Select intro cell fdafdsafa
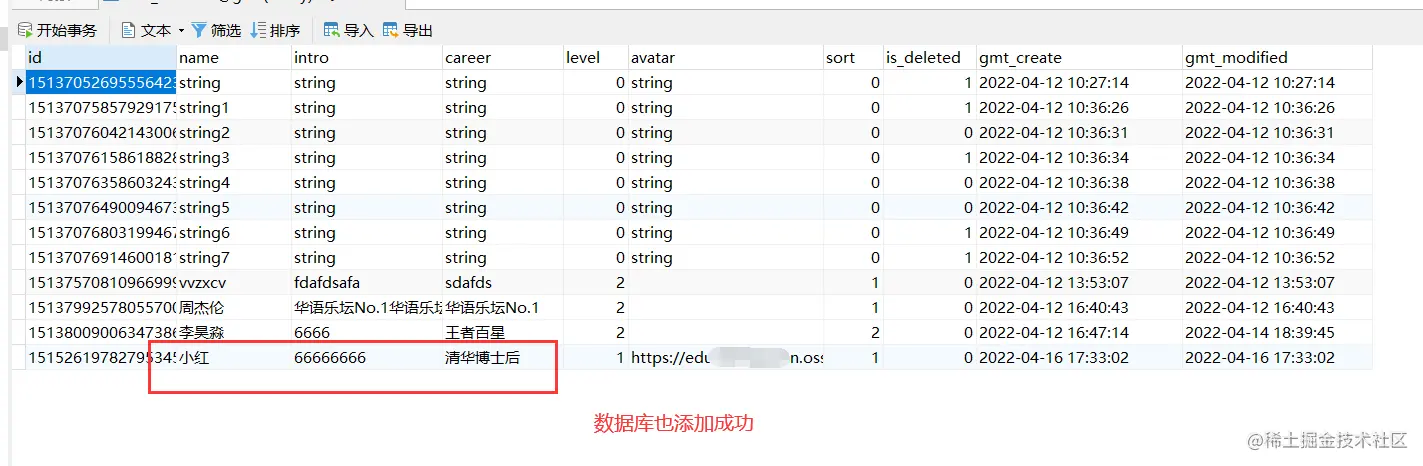 [x=366, y=282]
